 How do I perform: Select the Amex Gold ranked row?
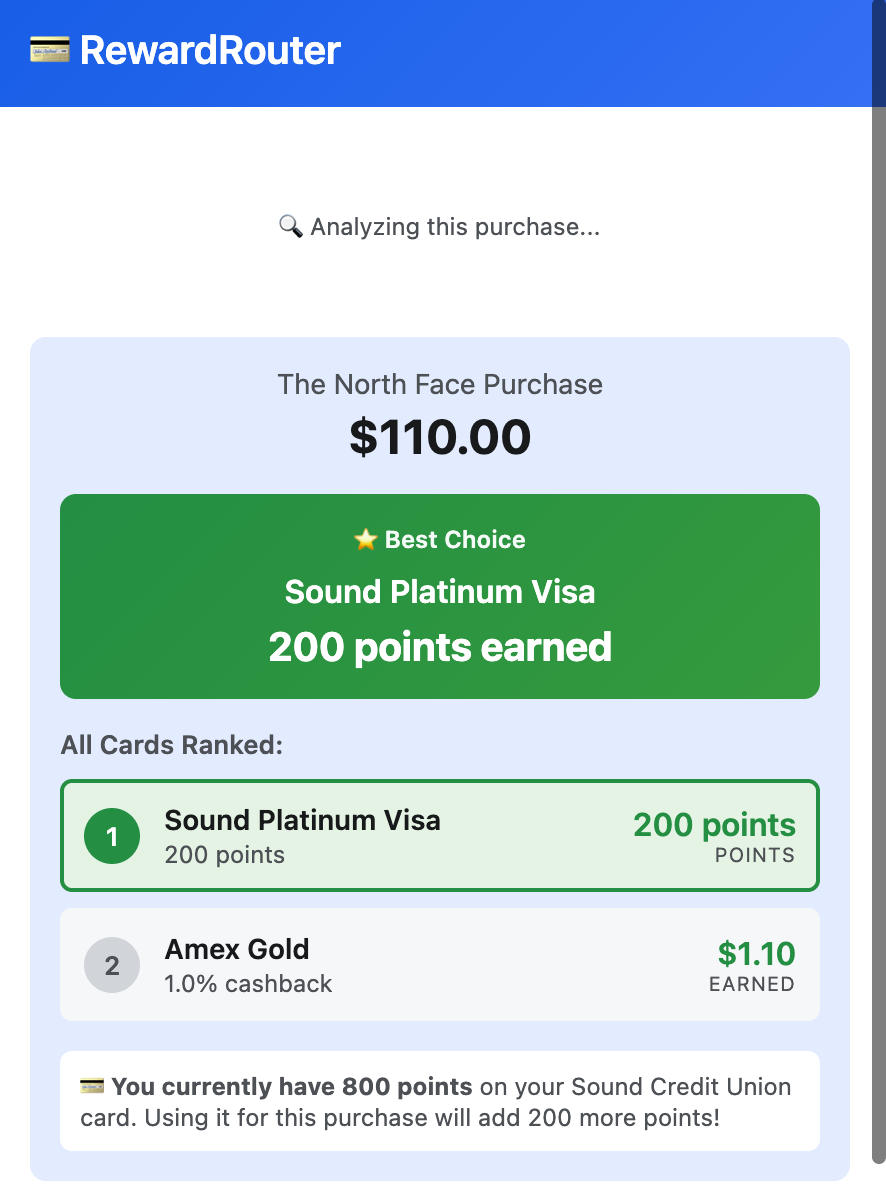[440, 965]
